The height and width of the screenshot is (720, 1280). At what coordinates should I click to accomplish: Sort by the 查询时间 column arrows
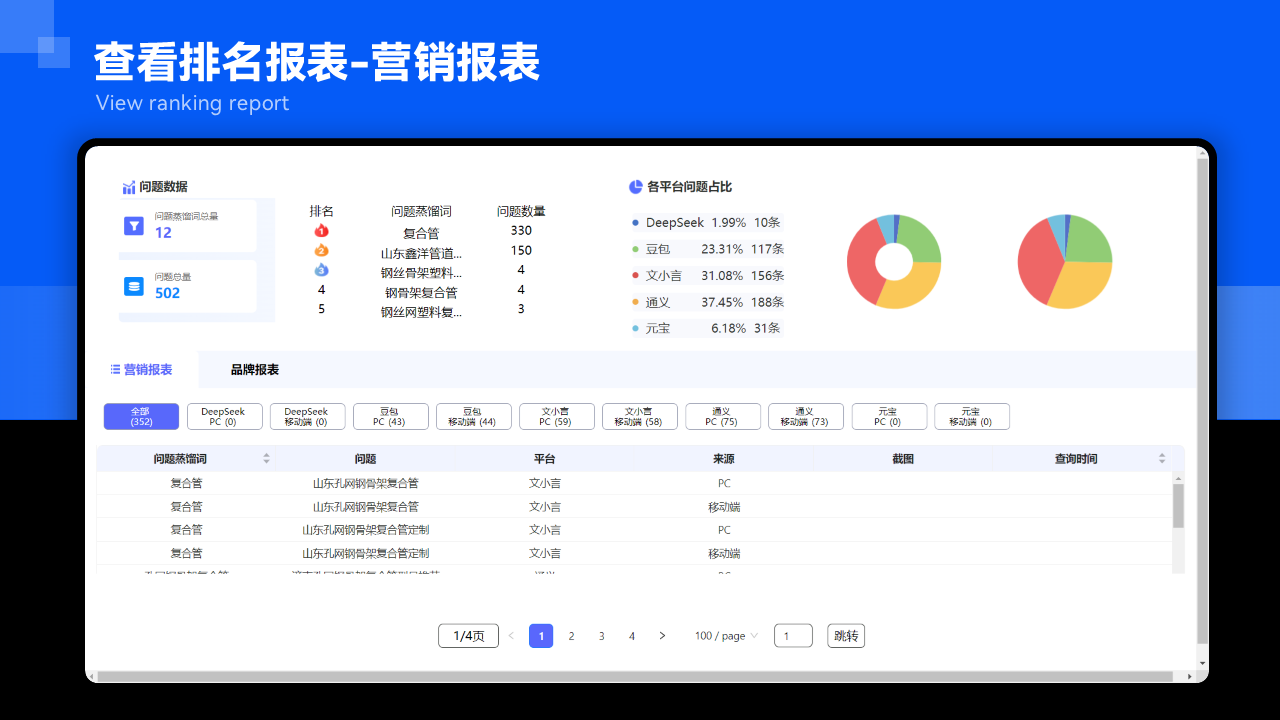click(x=1162, y=459)
